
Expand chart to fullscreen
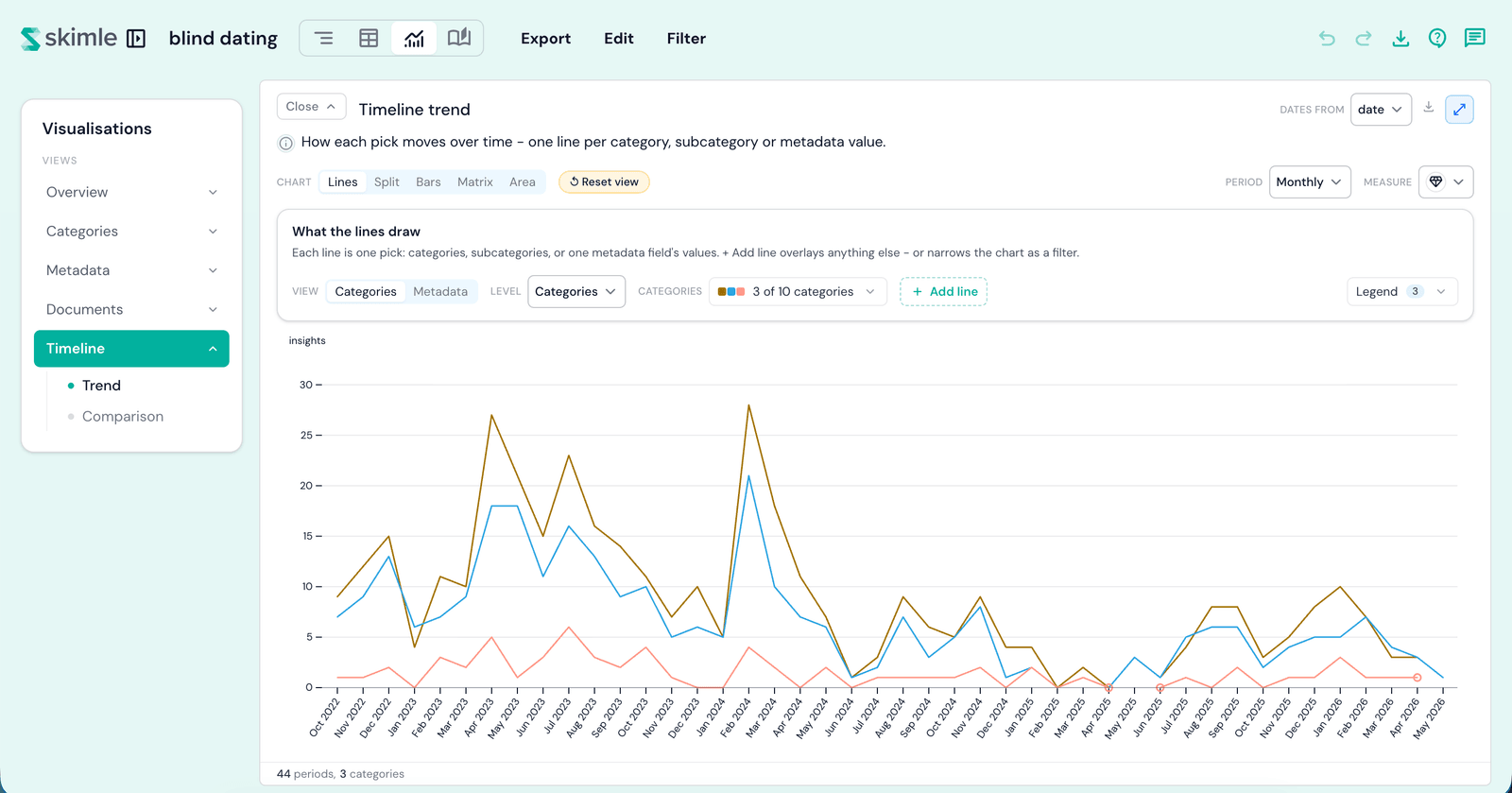click(1459, 110)
